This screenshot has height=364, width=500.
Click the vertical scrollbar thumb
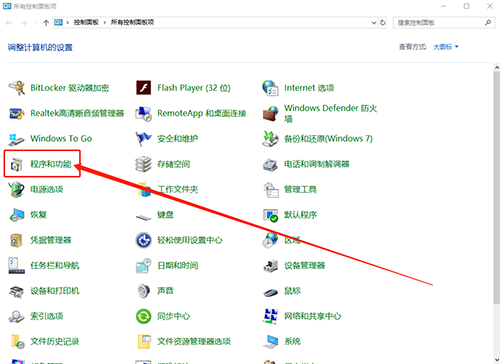tap(497, 187)
